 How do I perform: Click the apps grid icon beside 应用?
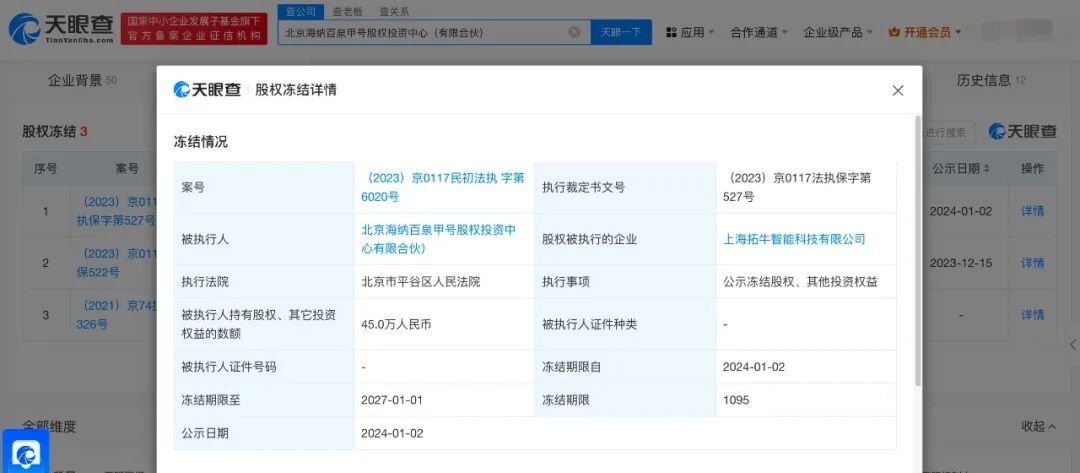pos(672,32)
